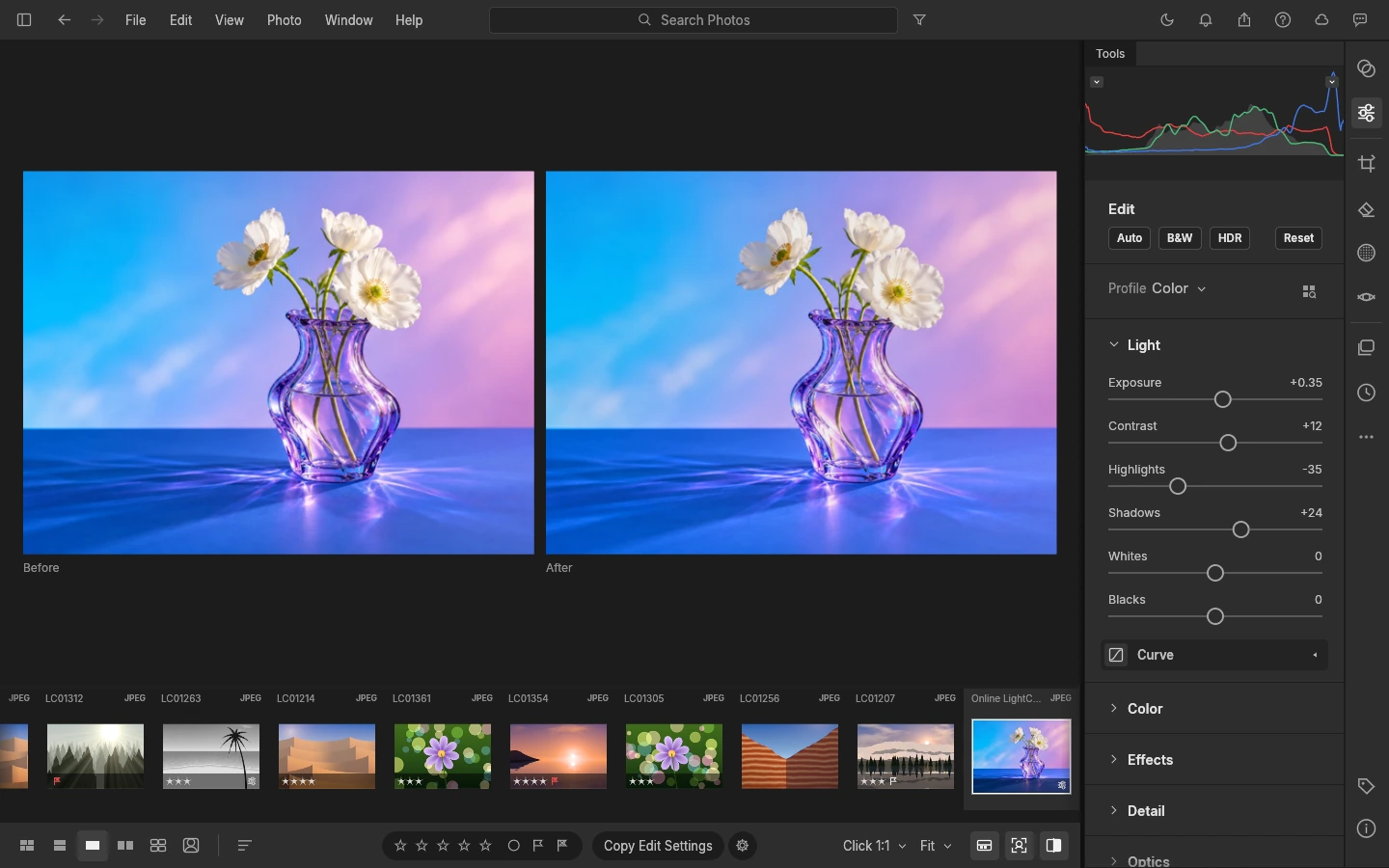Go back with the left arrow

click(x=64, y=19)
